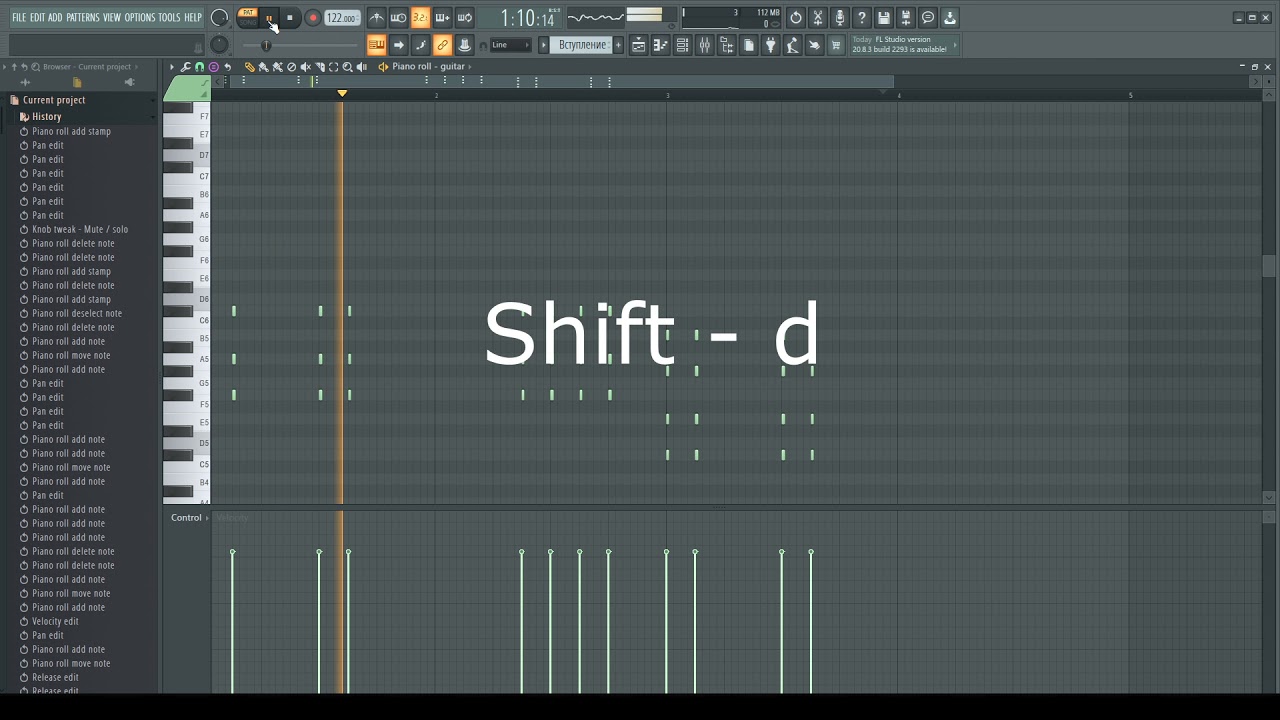Click the question mark help icon
1280x720 pixels.
[862, 18]
